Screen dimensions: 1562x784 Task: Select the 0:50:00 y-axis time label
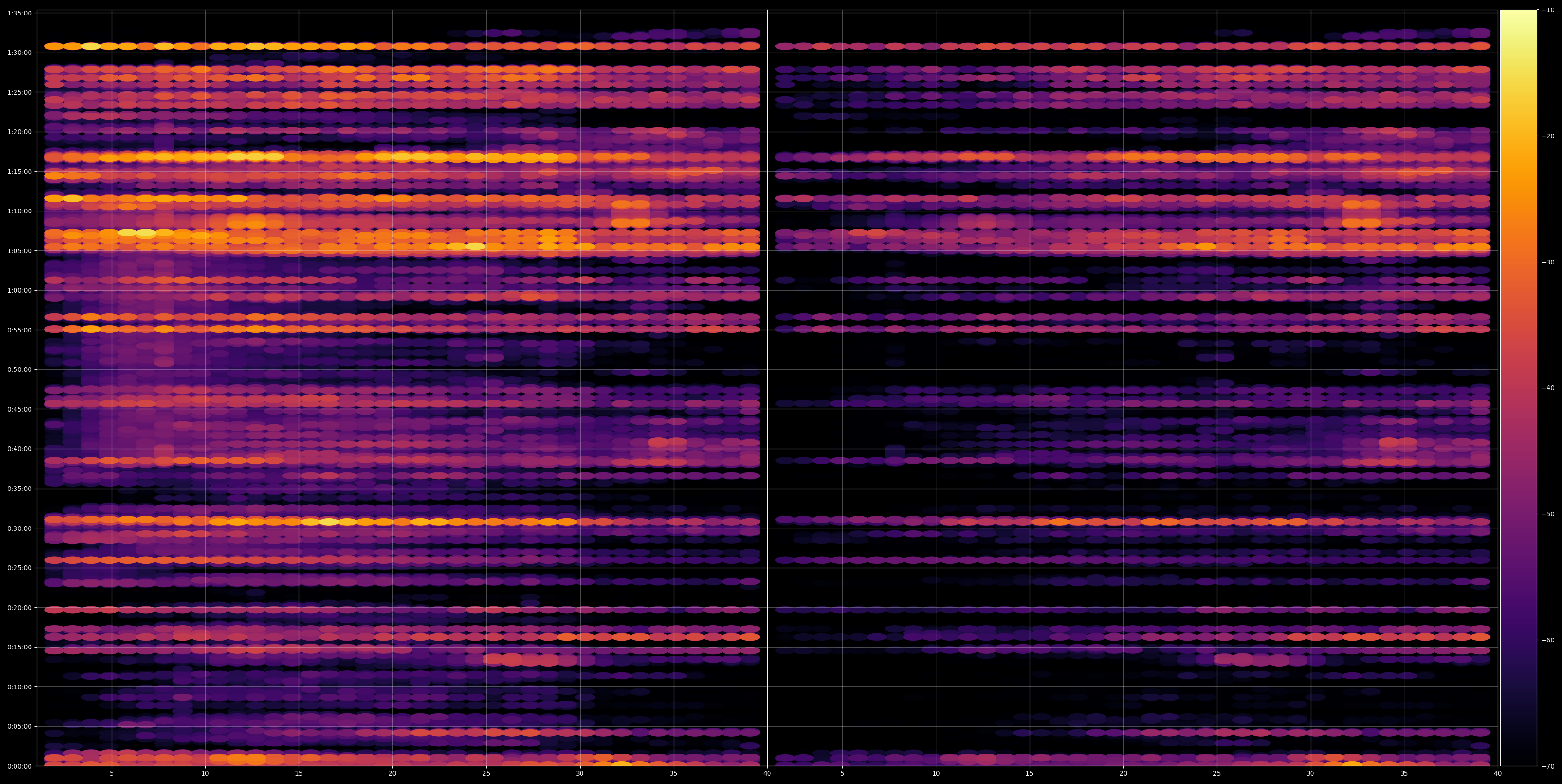(x=19, y=369)
